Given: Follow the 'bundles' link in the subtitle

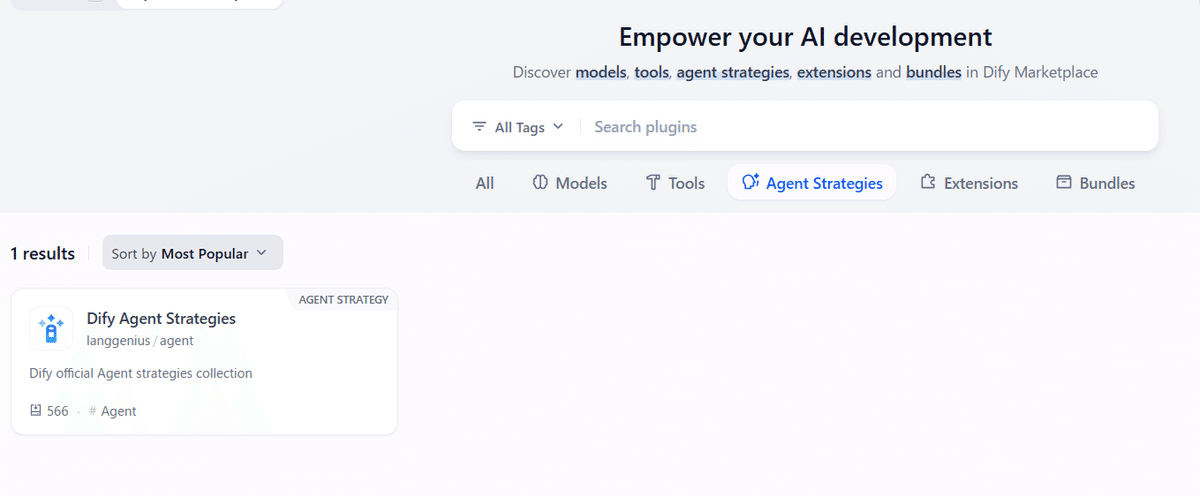Looking at the screenshot, I should 934,72.
